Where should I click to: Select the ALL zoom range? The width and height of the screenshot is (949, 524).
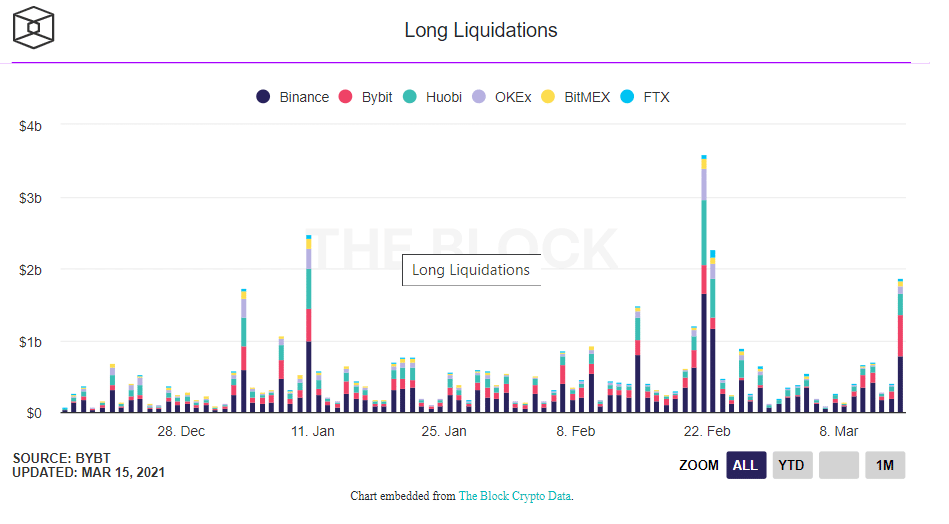746,465
